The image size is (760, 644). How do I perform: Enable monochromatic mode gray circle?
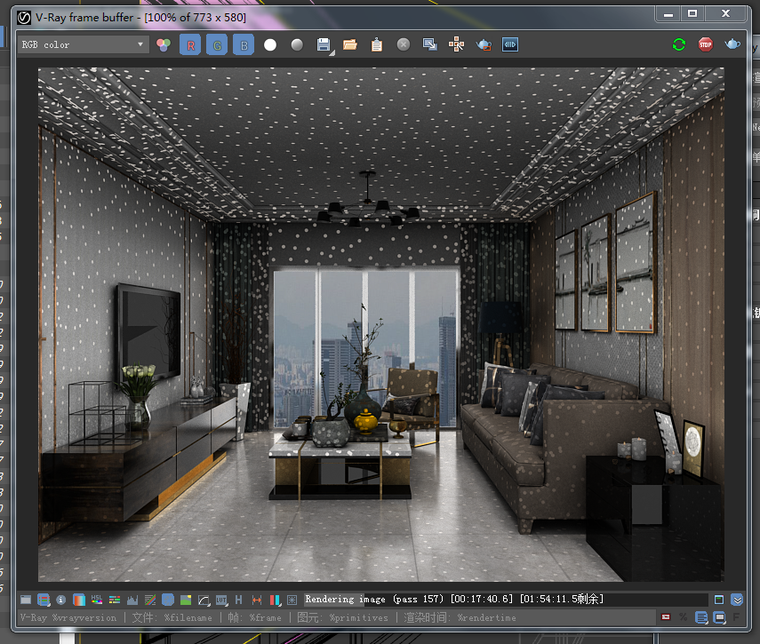[x=297, y=45]
